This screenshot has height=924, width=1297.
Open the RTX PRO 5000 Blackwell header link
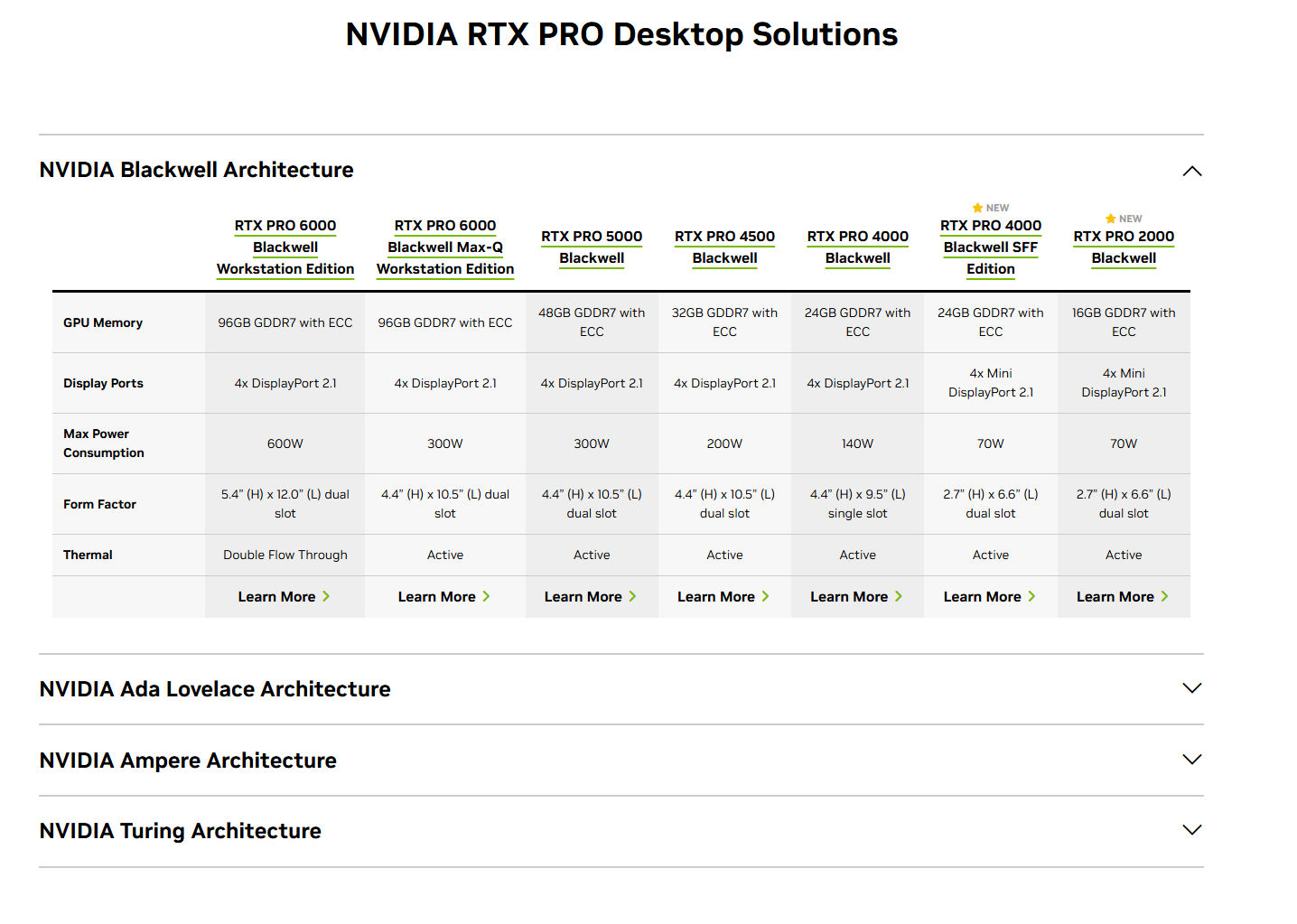point(592,247)
